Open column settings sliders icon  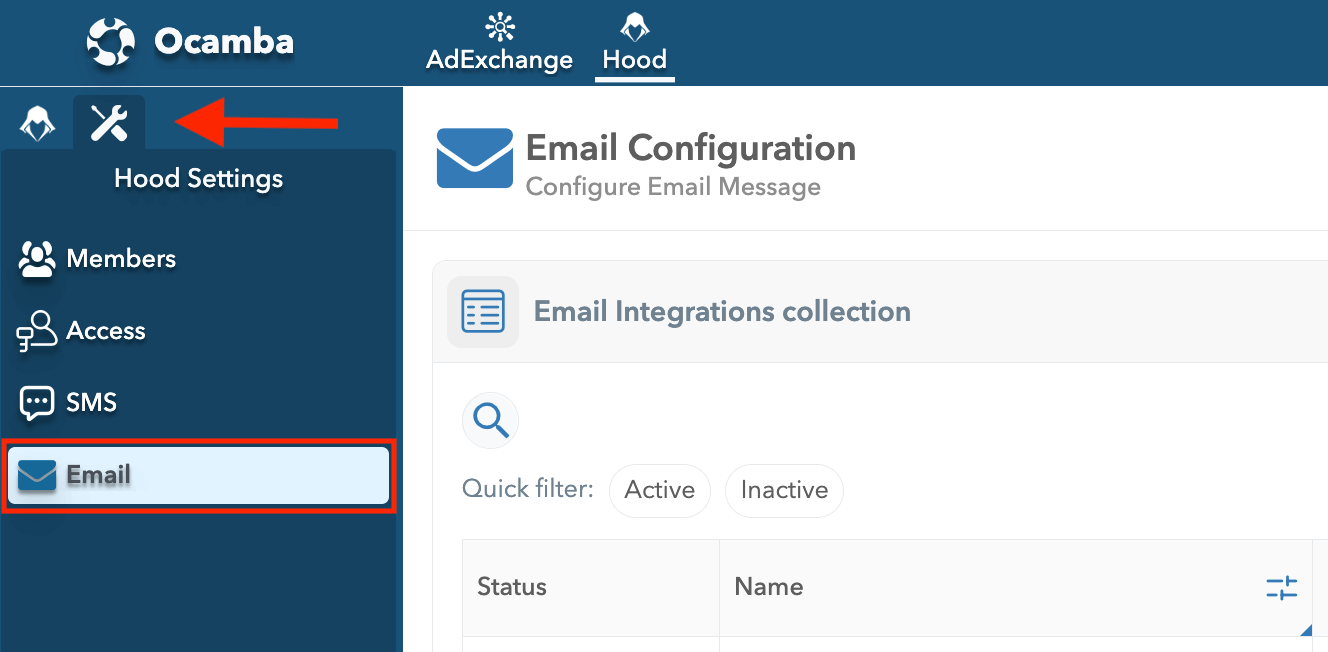coord(1281,588)
